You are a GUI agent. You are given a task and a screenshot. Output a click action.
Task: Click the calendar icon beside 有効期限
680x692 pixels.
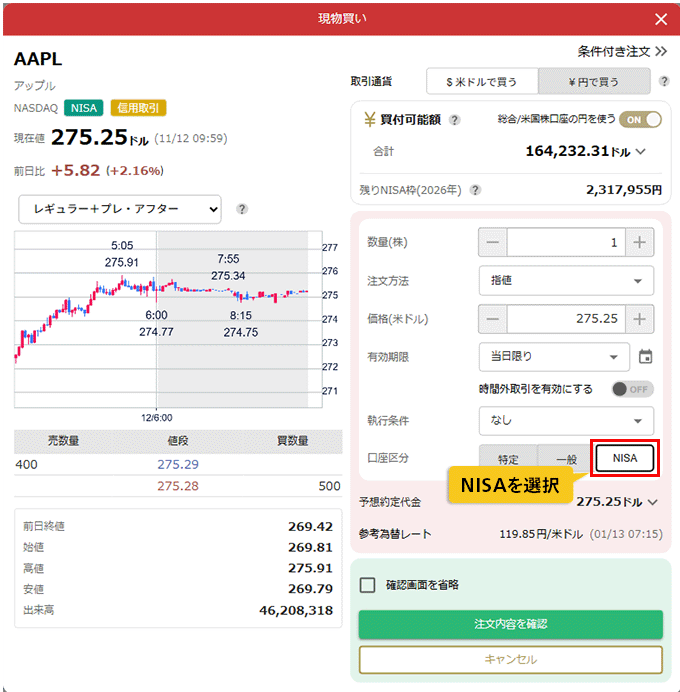[x=645, y=357]
